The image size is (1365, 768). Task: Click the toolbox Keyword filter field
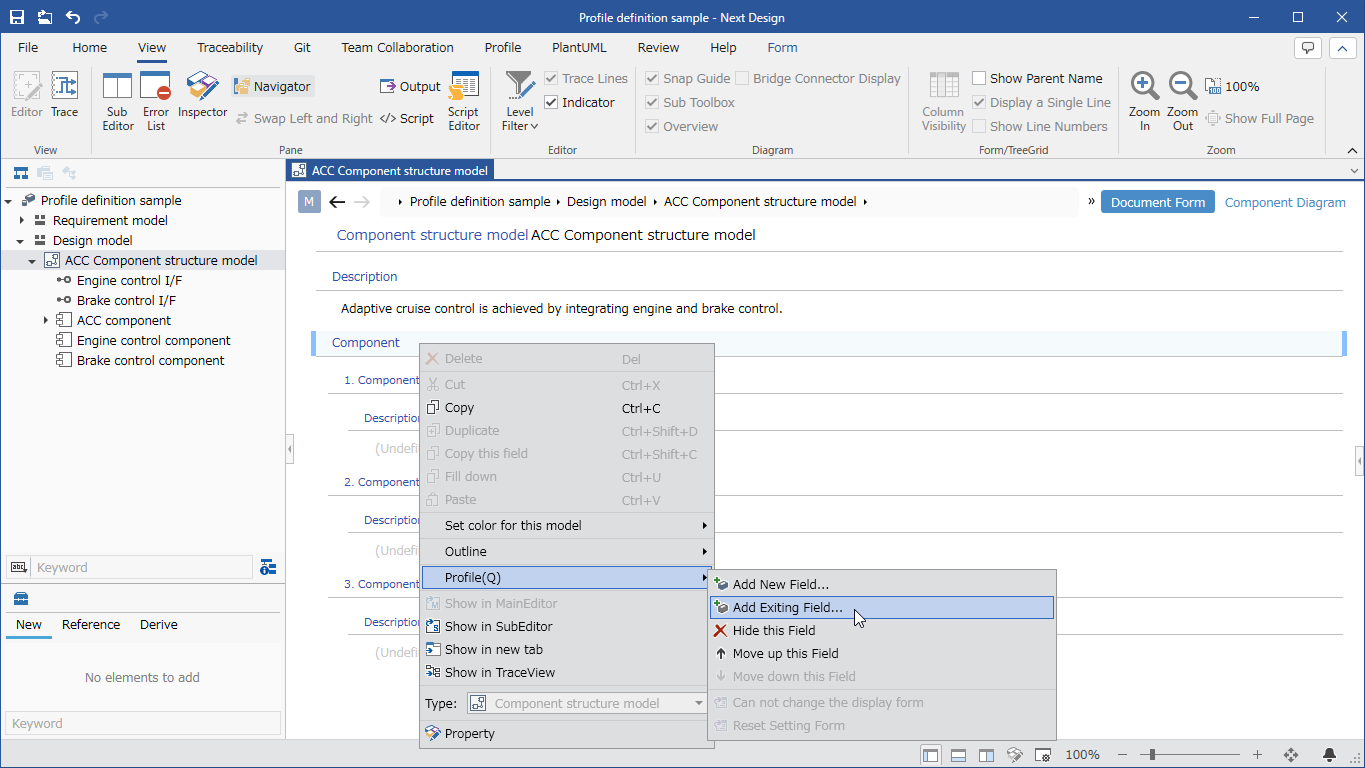pyautogui.click(x=143, y=723)
